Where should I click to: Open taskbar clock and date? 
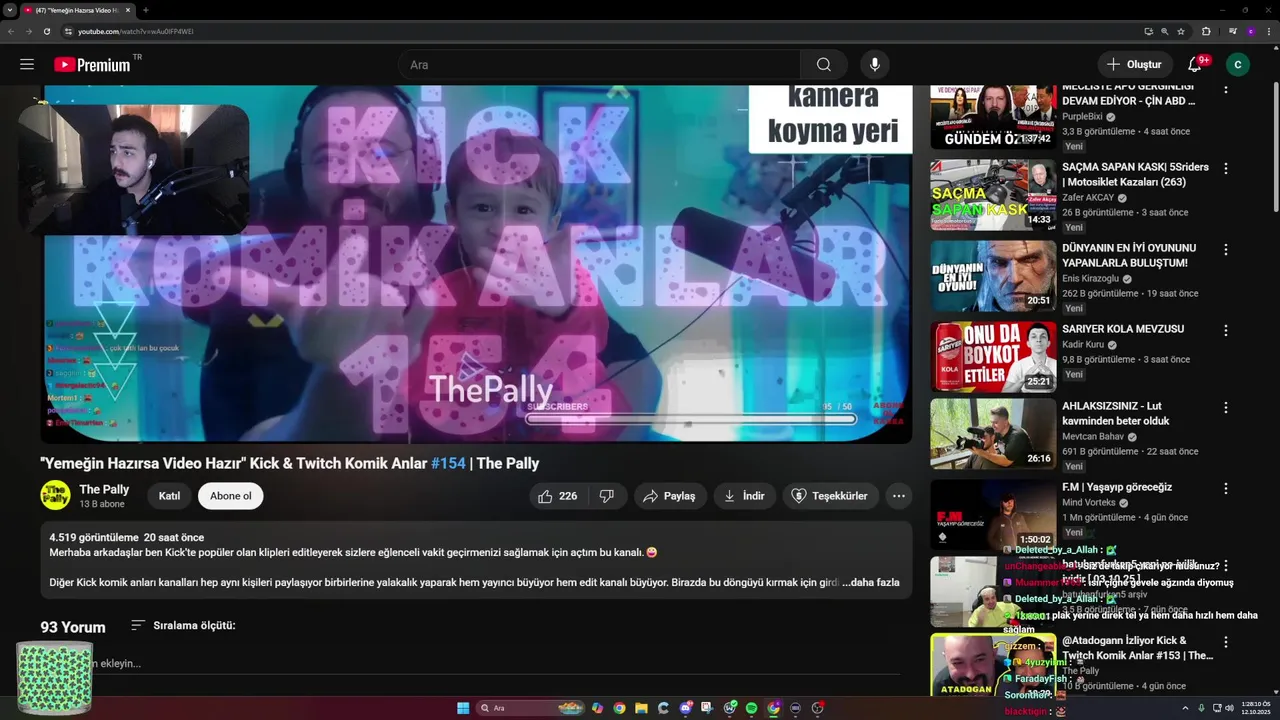(1254, 708)
